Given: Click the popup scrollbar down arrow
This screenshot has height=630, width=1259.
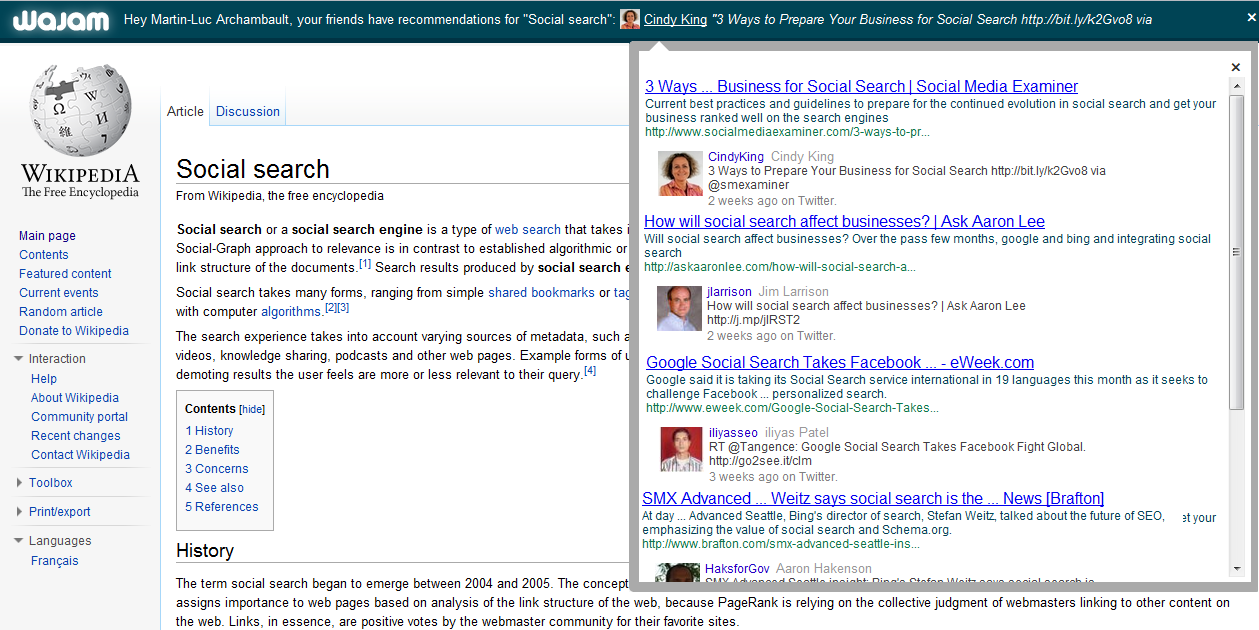Looking at the screenshot, I should (1237, 569).
